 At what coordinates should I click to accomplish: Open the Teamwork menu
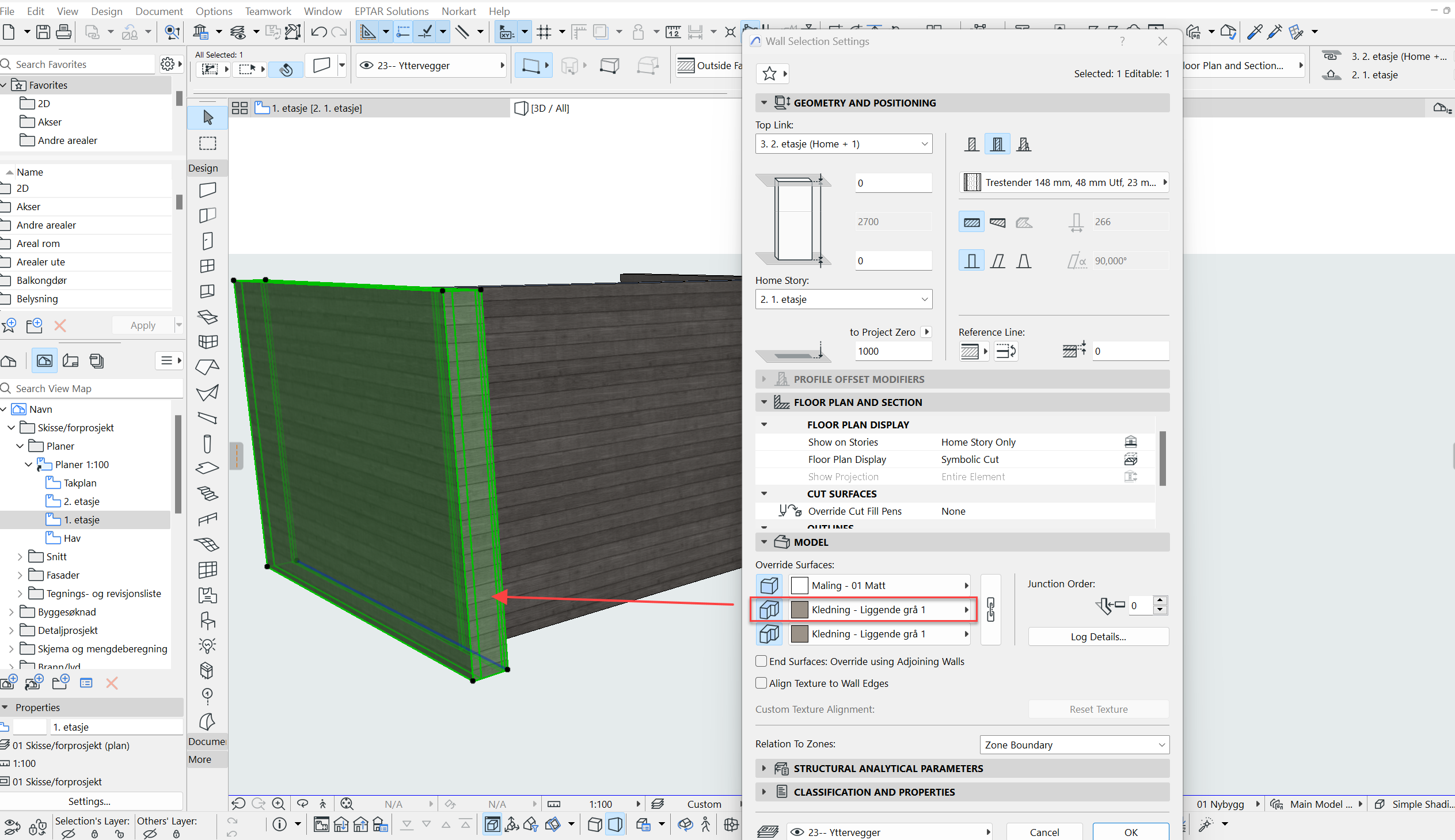pyautogui.click(x=268, y=11)
